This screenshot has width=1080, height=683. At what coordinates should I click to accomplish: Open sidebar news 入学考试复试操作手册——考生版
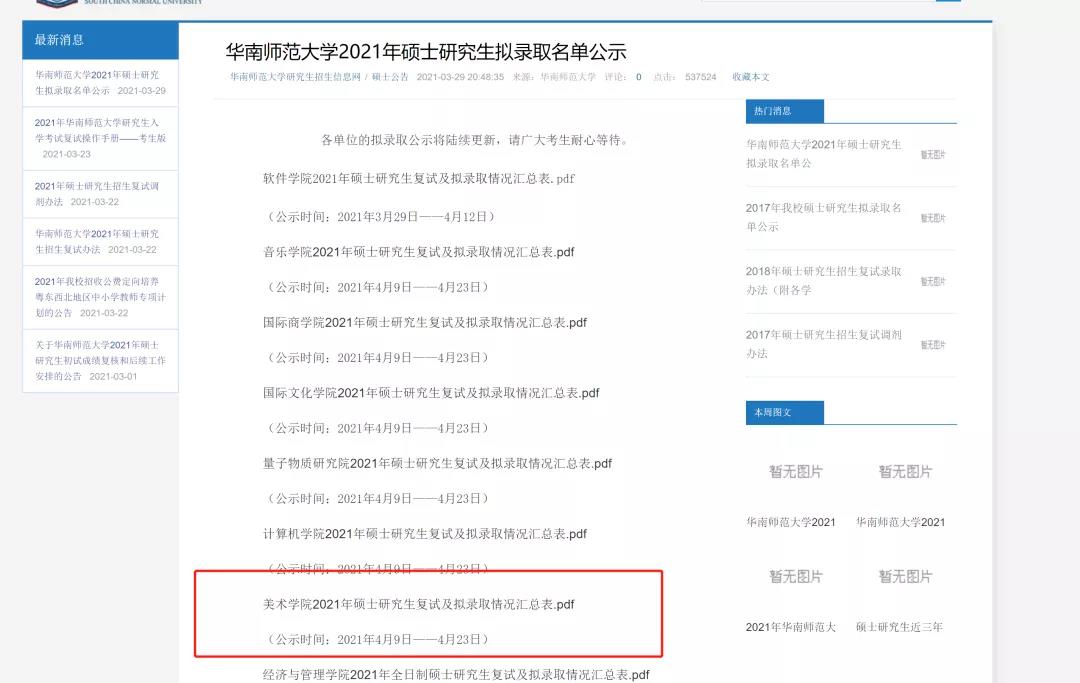(100, 138)
